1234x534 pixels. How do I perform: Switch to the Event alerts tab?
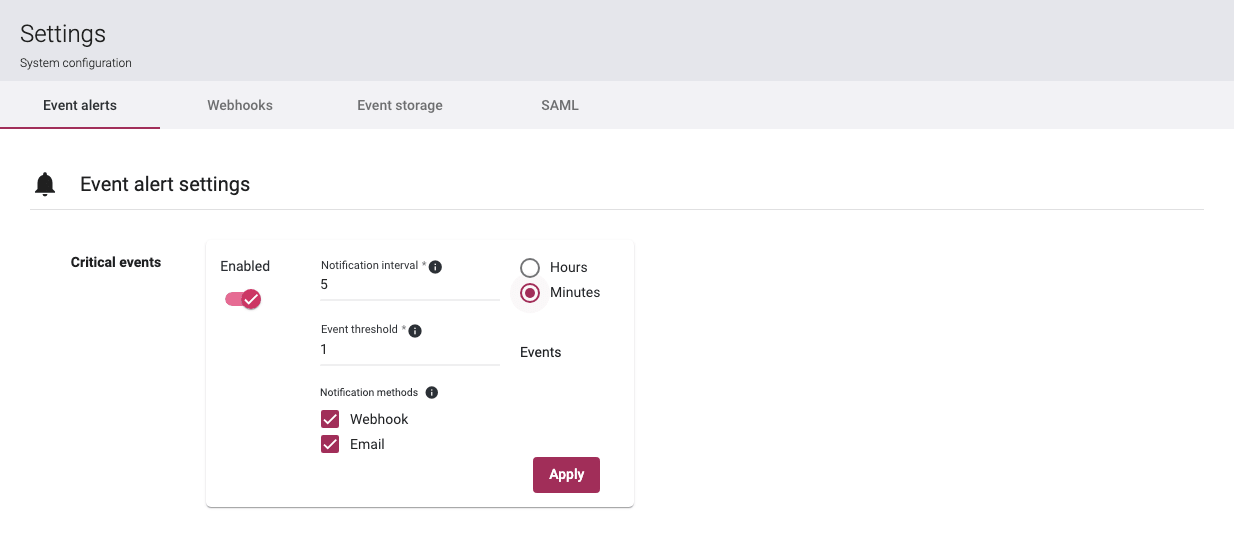point(80,105)
